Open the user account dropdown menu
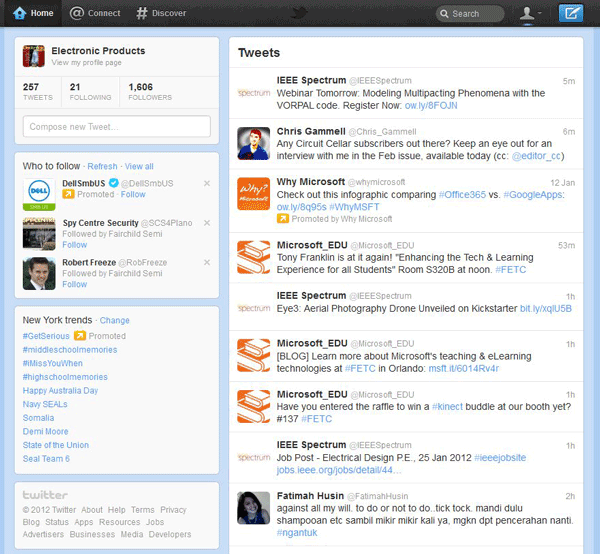600x554 pixels. coord(530,13)
